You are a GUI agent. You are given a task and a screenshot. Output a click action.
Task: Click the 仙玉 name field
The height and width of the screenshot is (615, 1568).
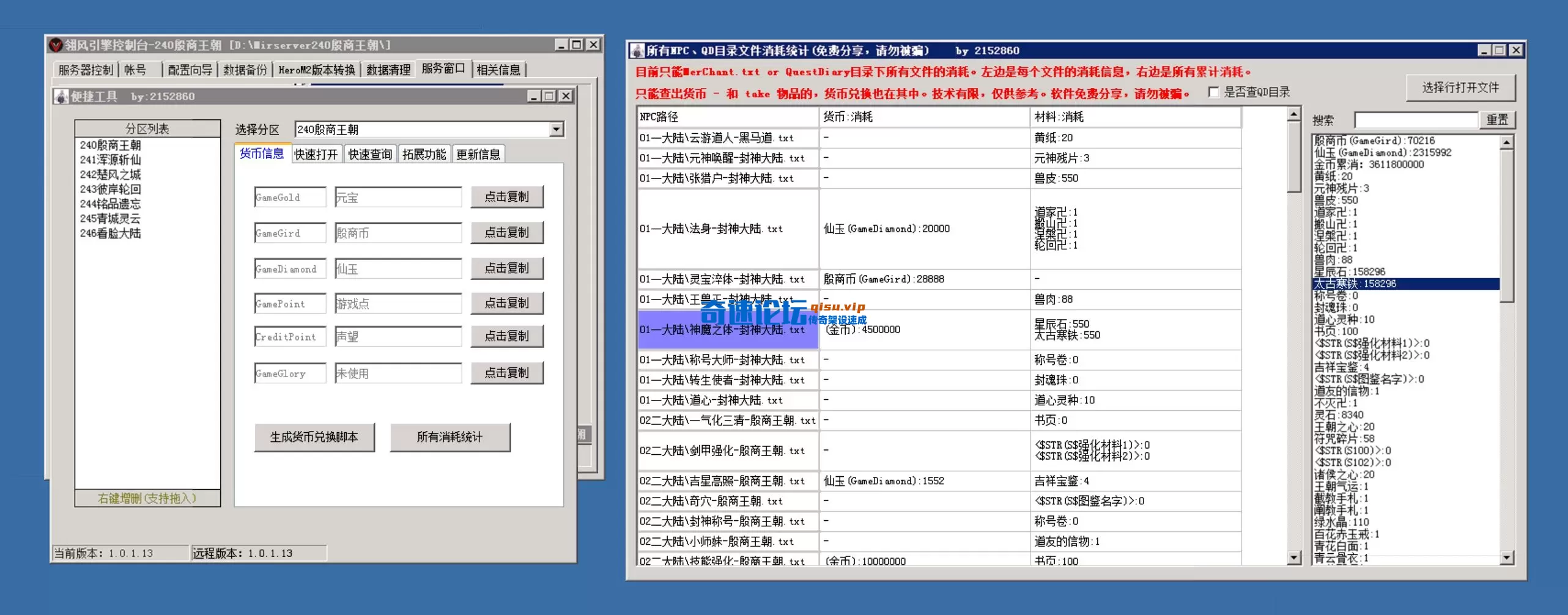coord(398,269)
